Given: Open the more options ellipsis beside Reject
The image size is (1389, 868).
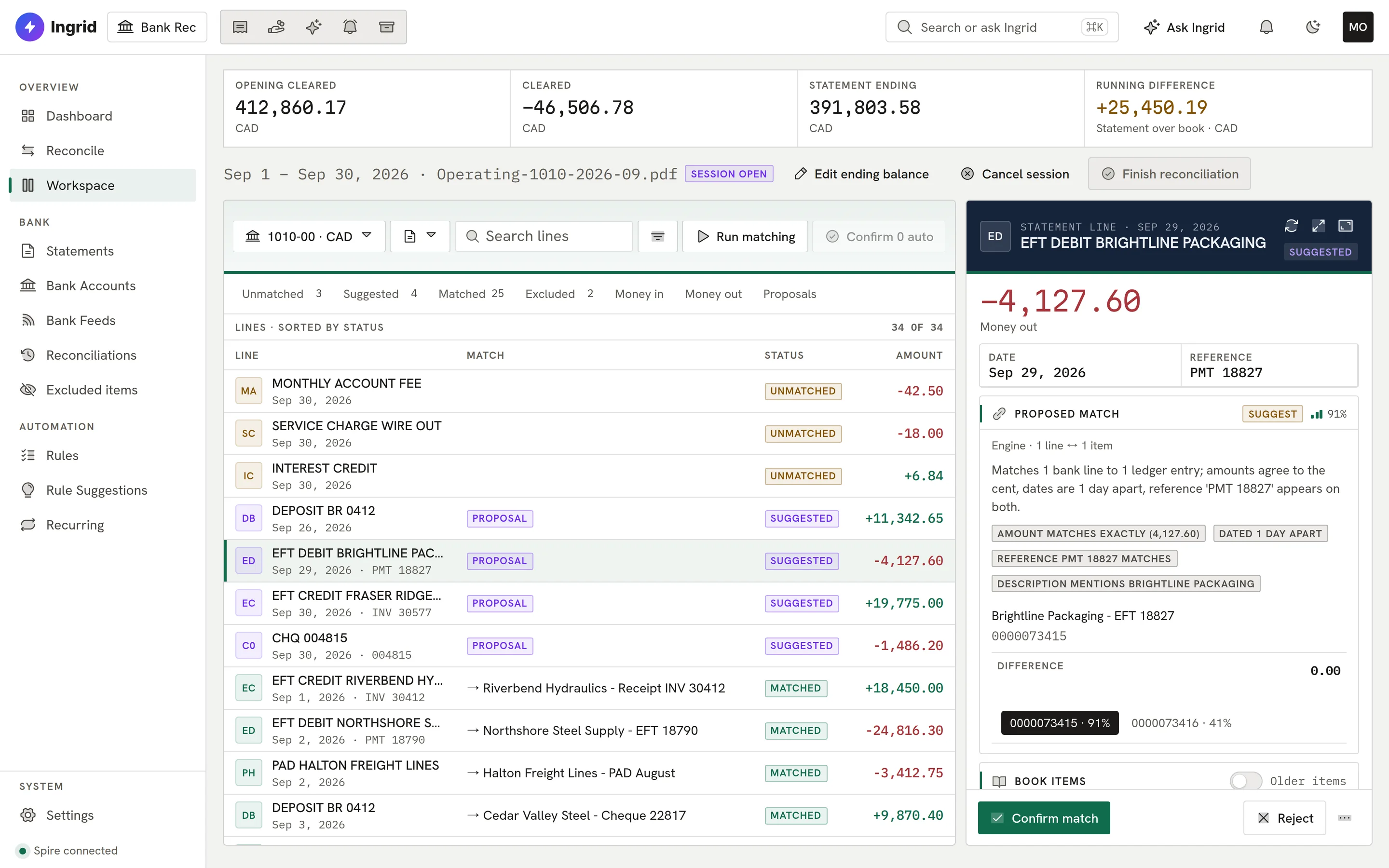Looking at the screenshot, I should tap(1344, 817).
